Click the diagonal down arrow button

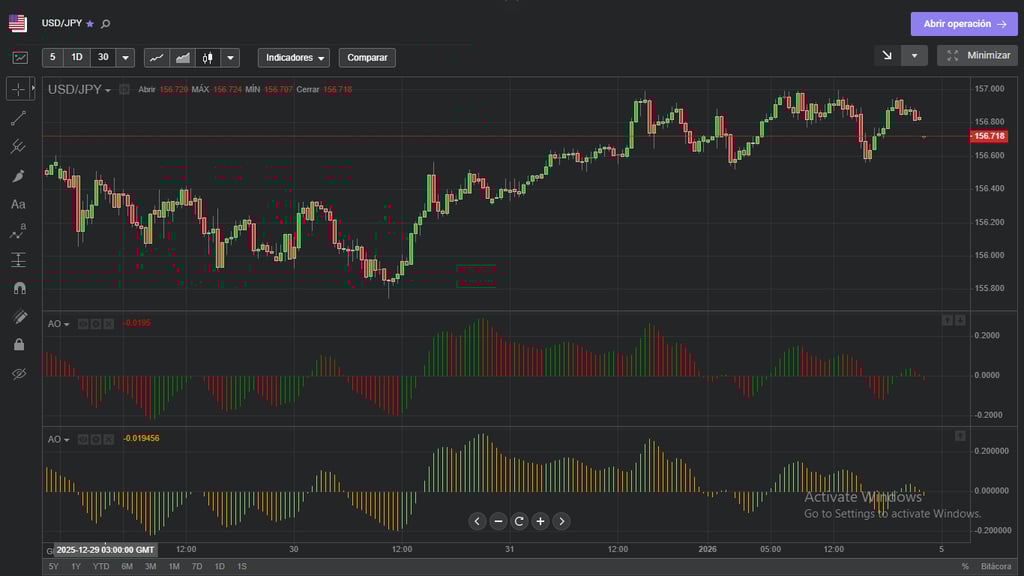[888, 56]
